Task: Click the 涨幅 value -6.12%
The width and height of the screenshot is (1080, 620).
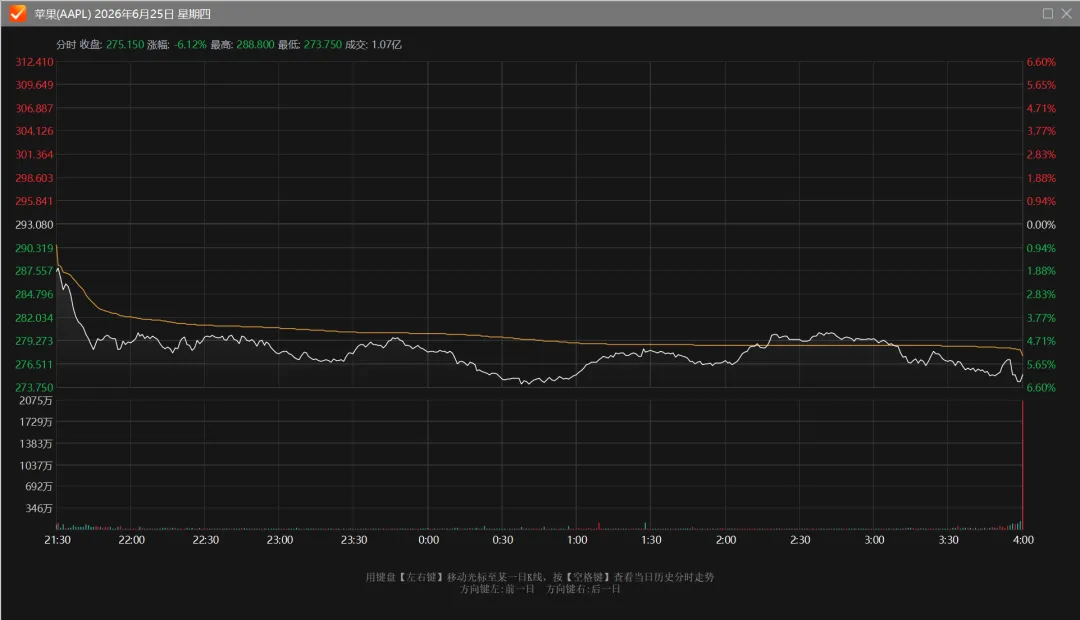Action: [190, 44]
